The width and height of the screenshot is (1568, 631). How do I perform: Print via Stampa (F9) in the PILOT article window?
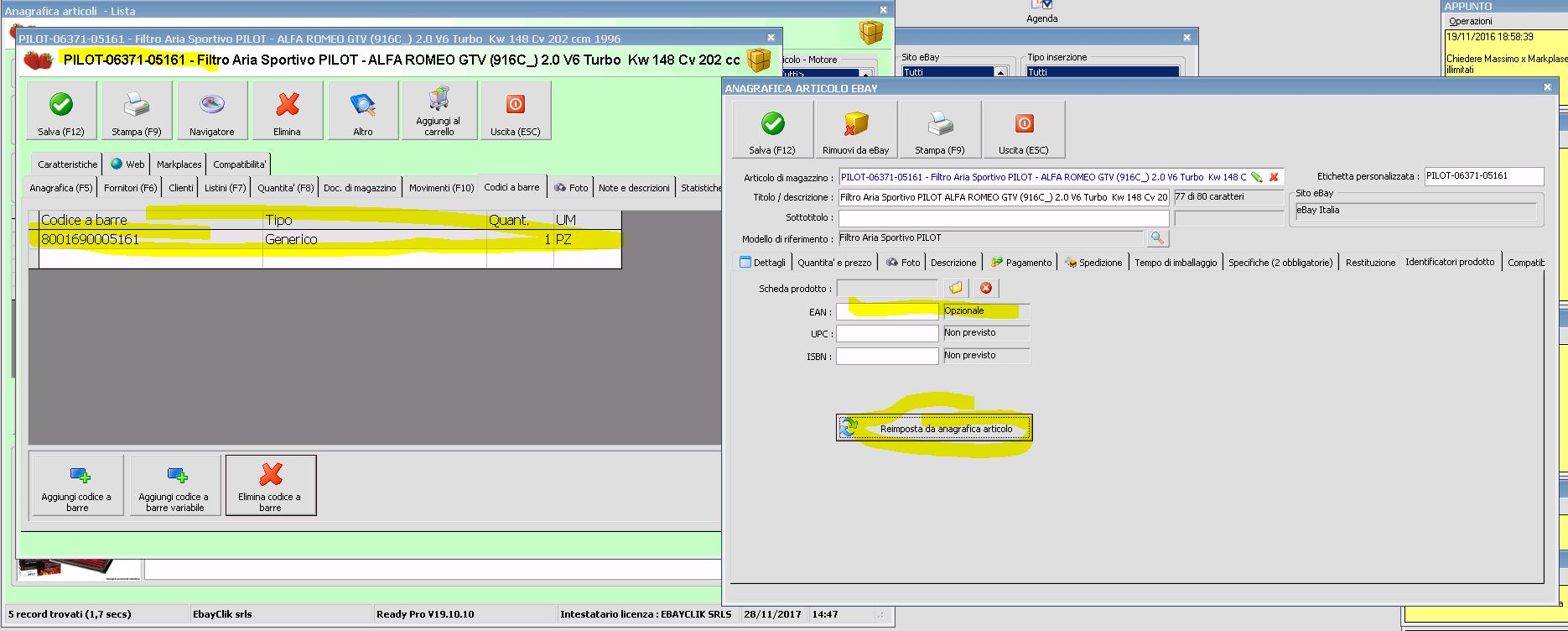(137, 111)
